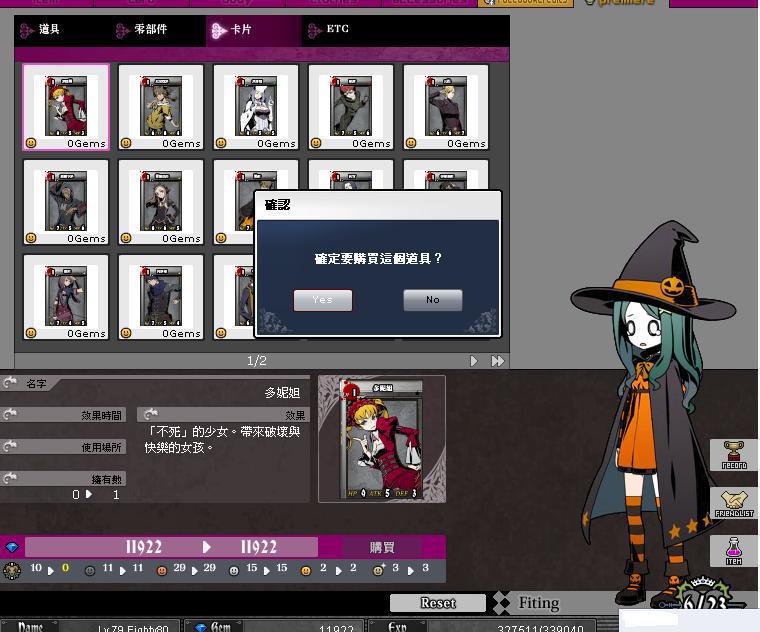Screen dimensions: 760x632
Task: Open the Record trophy icon
Action: (734, 455)
